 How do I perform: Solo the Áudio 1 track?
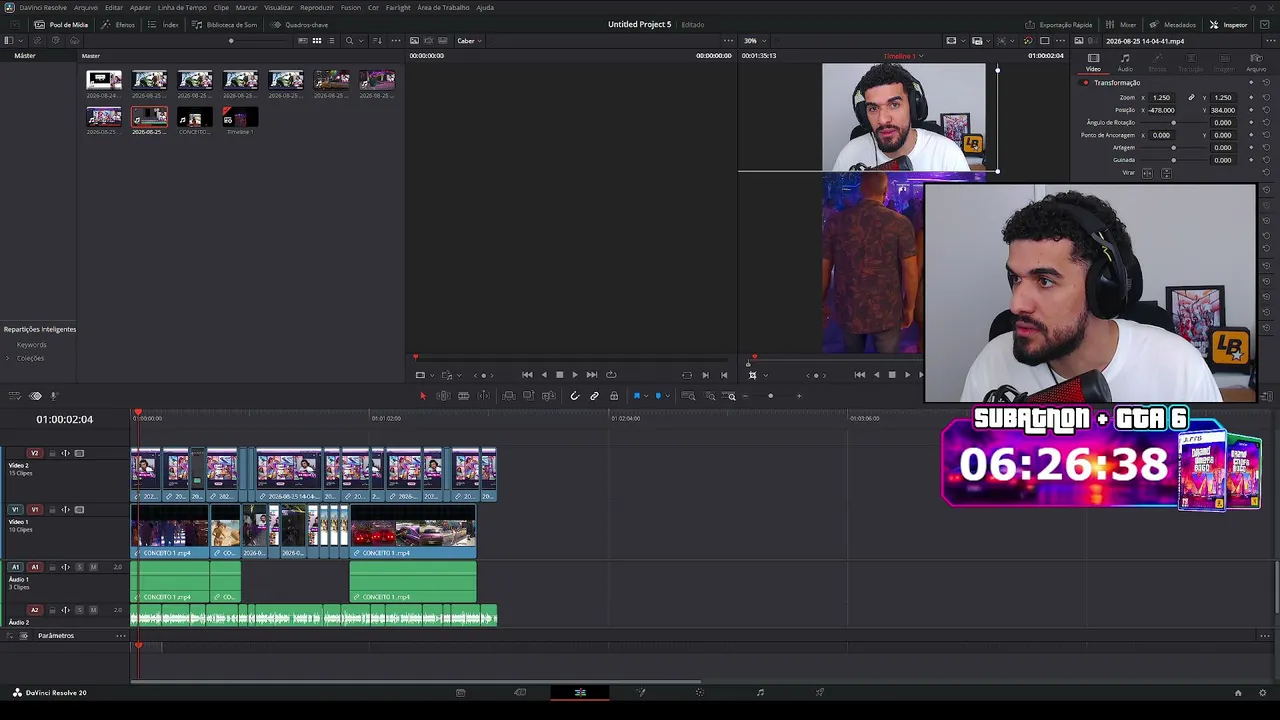click(80, 567)
